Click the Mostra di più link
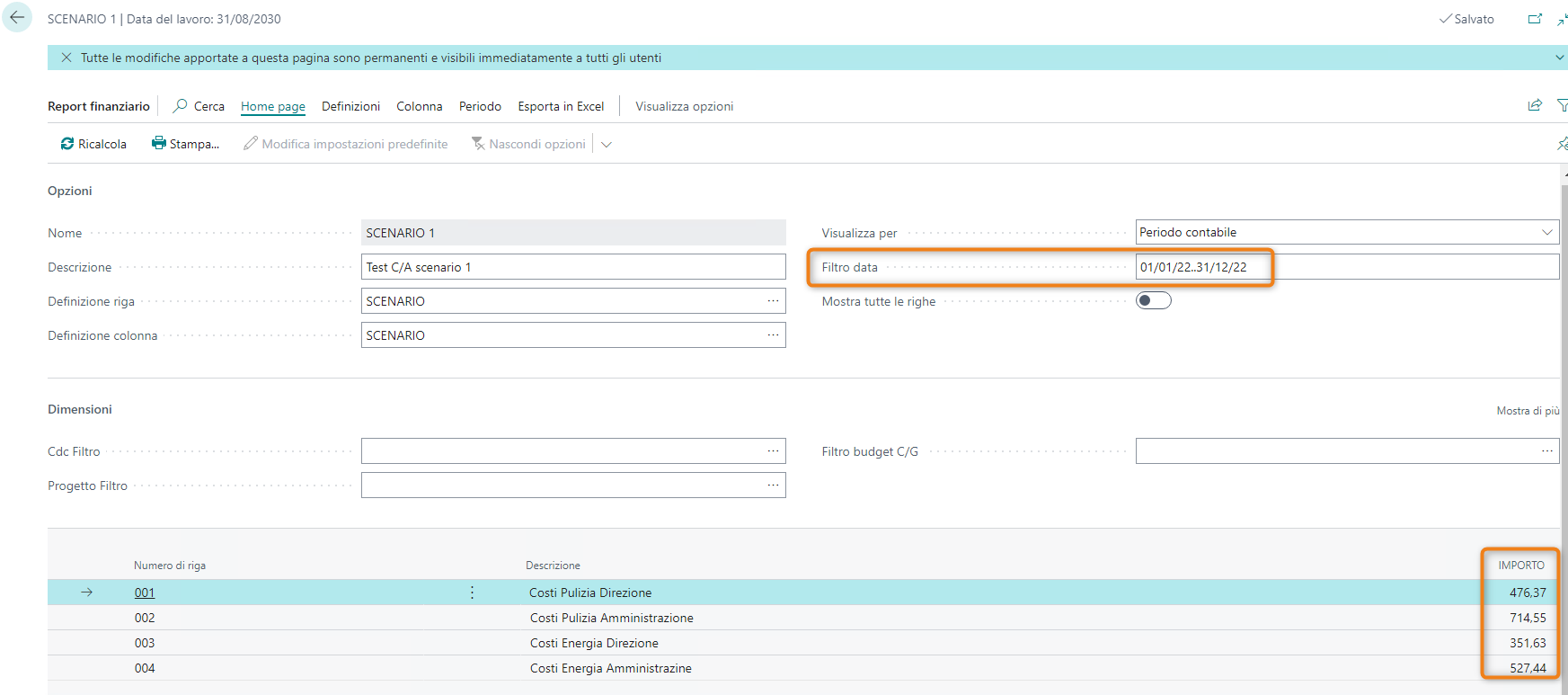The height and width of the screenshot is (695, 1568). pos(1528,411)
